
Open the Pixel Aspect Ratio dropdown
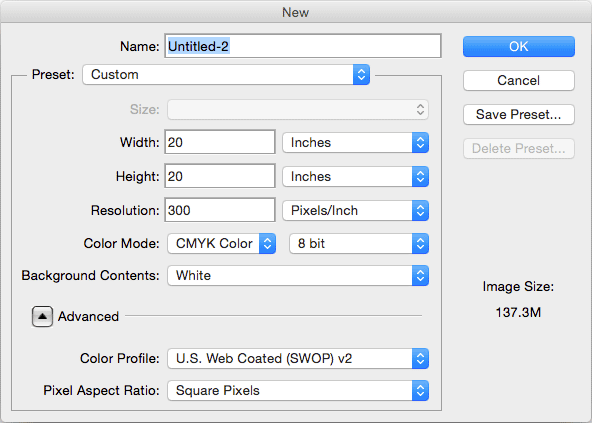[298, 391]
